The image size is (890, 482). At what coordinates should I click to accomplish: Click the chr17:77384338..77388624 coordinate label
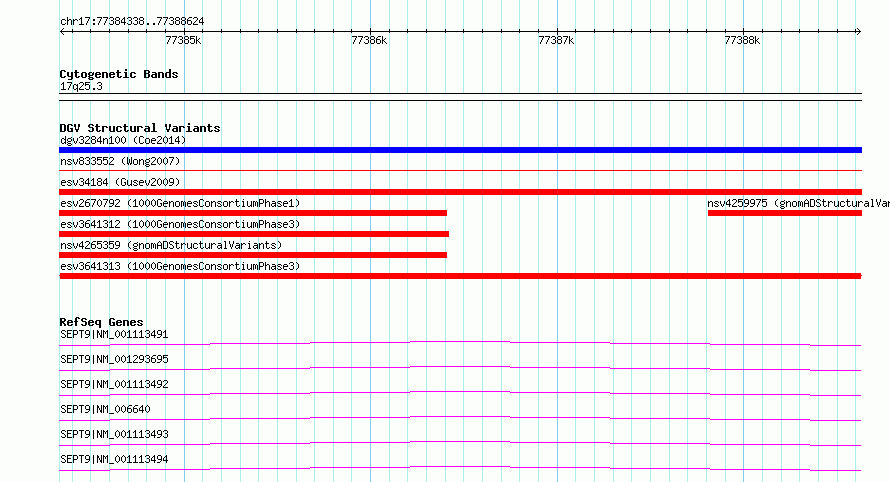point(132,22)
